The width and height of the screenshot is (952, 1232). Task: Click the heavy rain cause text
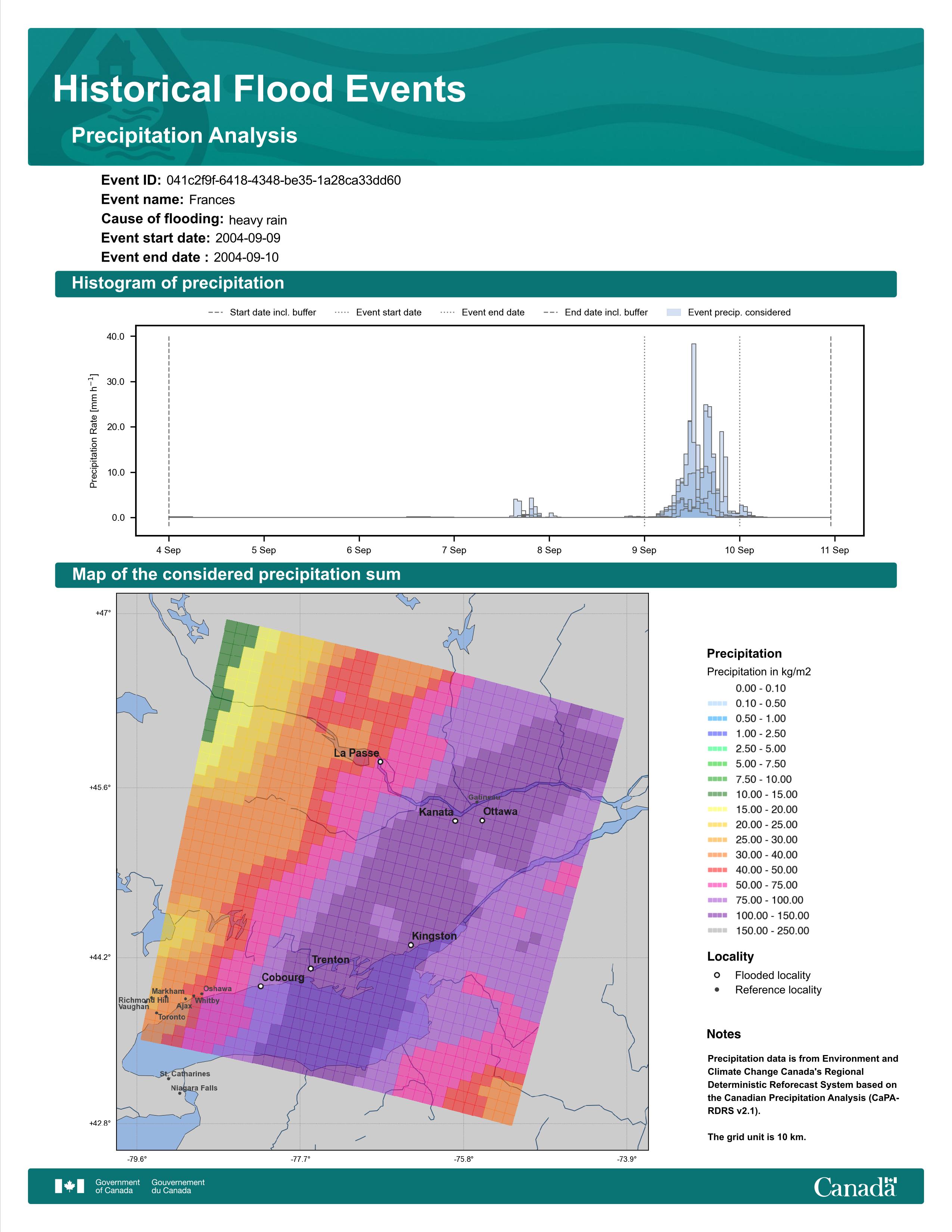[x=258, y=220]
